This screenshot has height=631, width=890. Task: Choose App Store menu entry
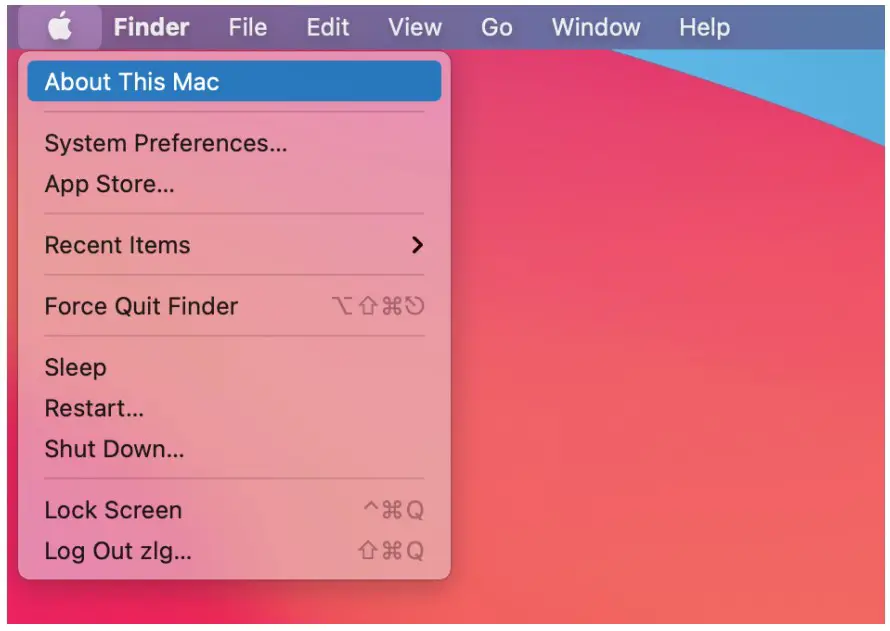click(x=234, y=184)
